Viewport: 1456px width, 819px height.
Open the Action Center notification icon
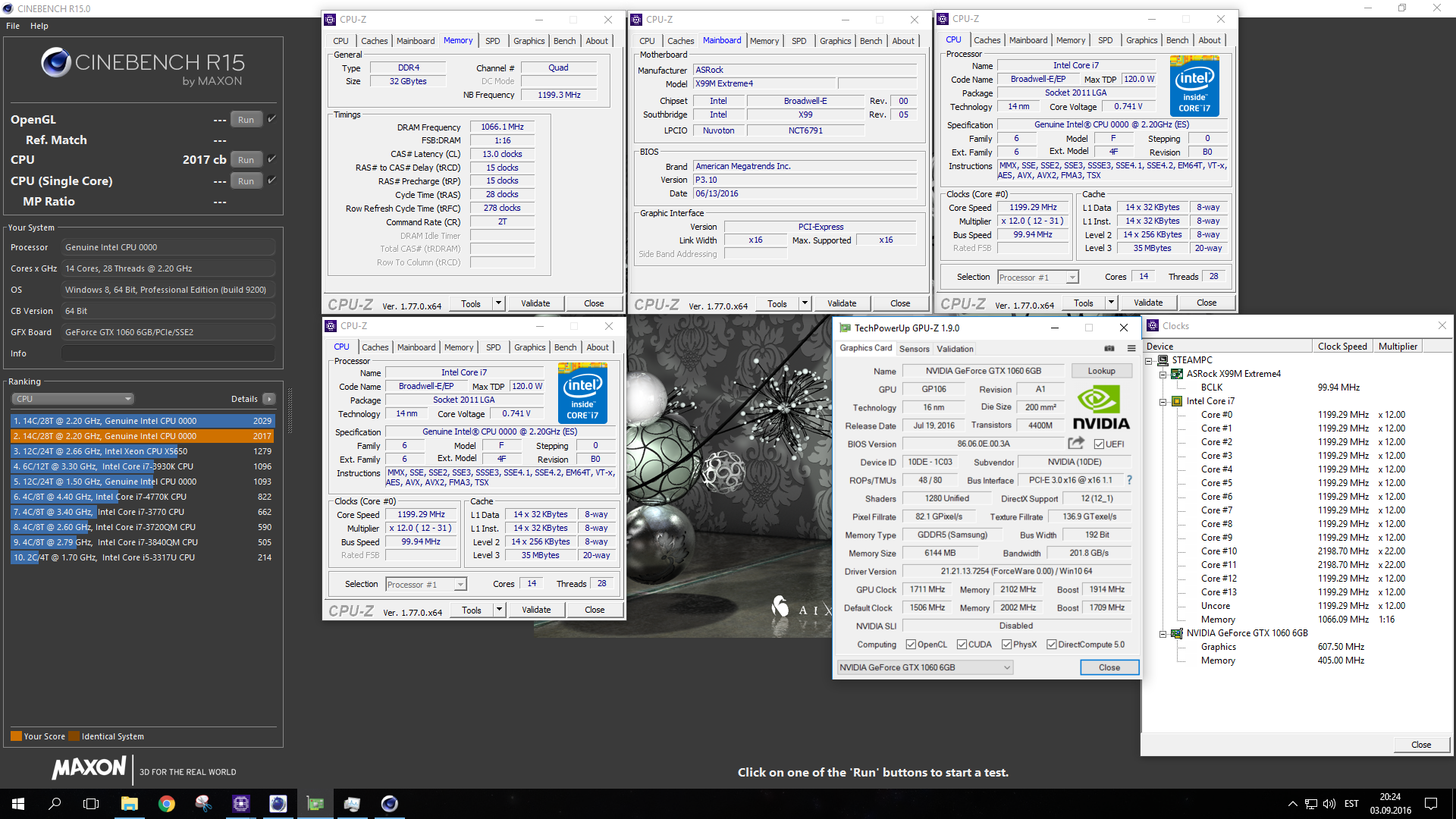1430,804
